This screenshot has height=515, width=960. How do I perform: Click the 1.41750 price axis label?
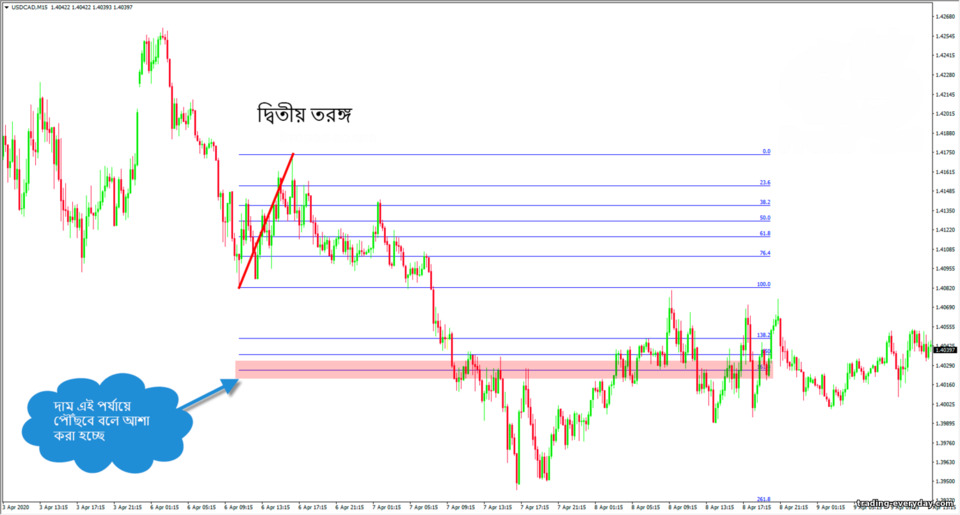(x=945, y=152)
